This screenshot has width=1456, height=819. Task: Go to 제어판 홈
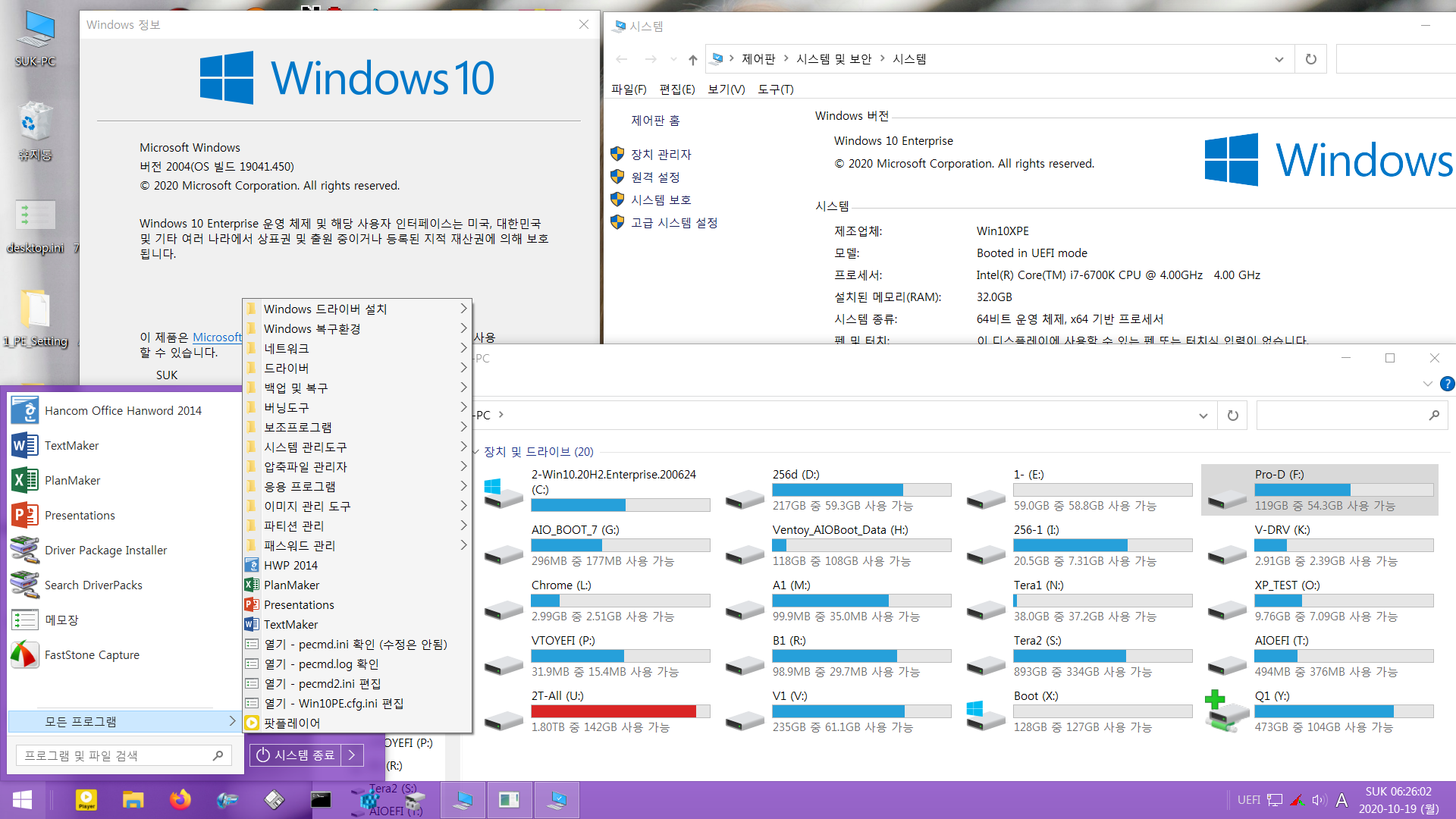point(655,121)
